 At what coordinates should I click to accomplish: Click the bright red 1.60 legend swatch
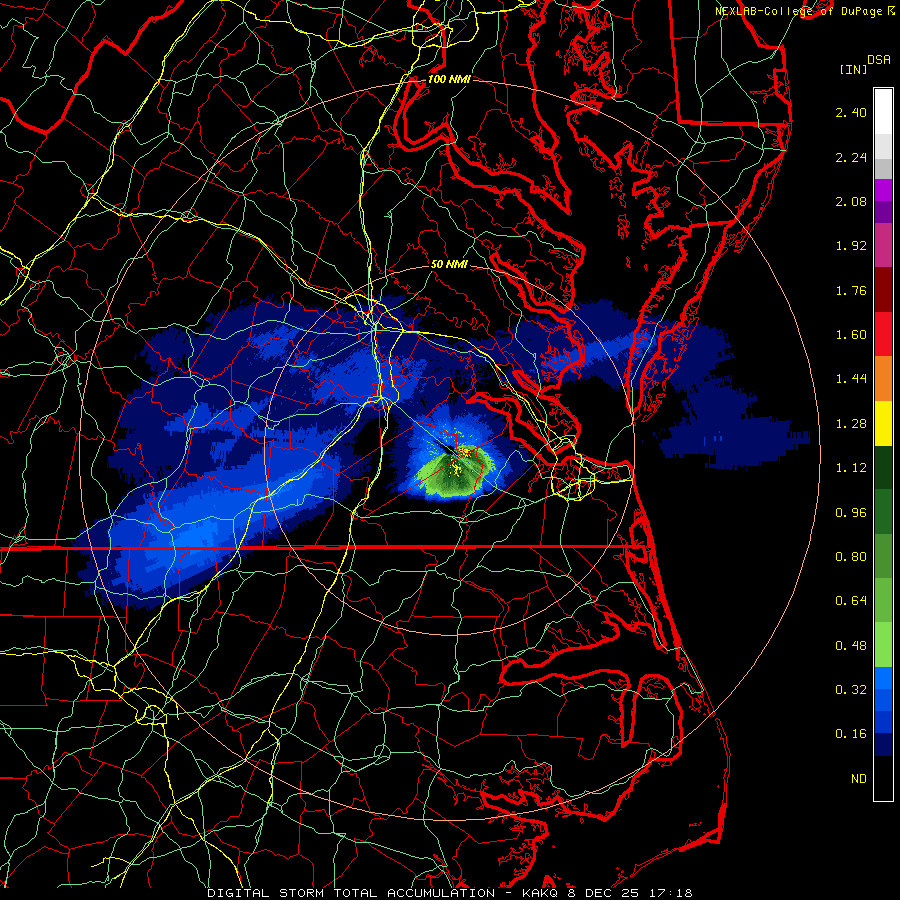[x=883, y=334]
